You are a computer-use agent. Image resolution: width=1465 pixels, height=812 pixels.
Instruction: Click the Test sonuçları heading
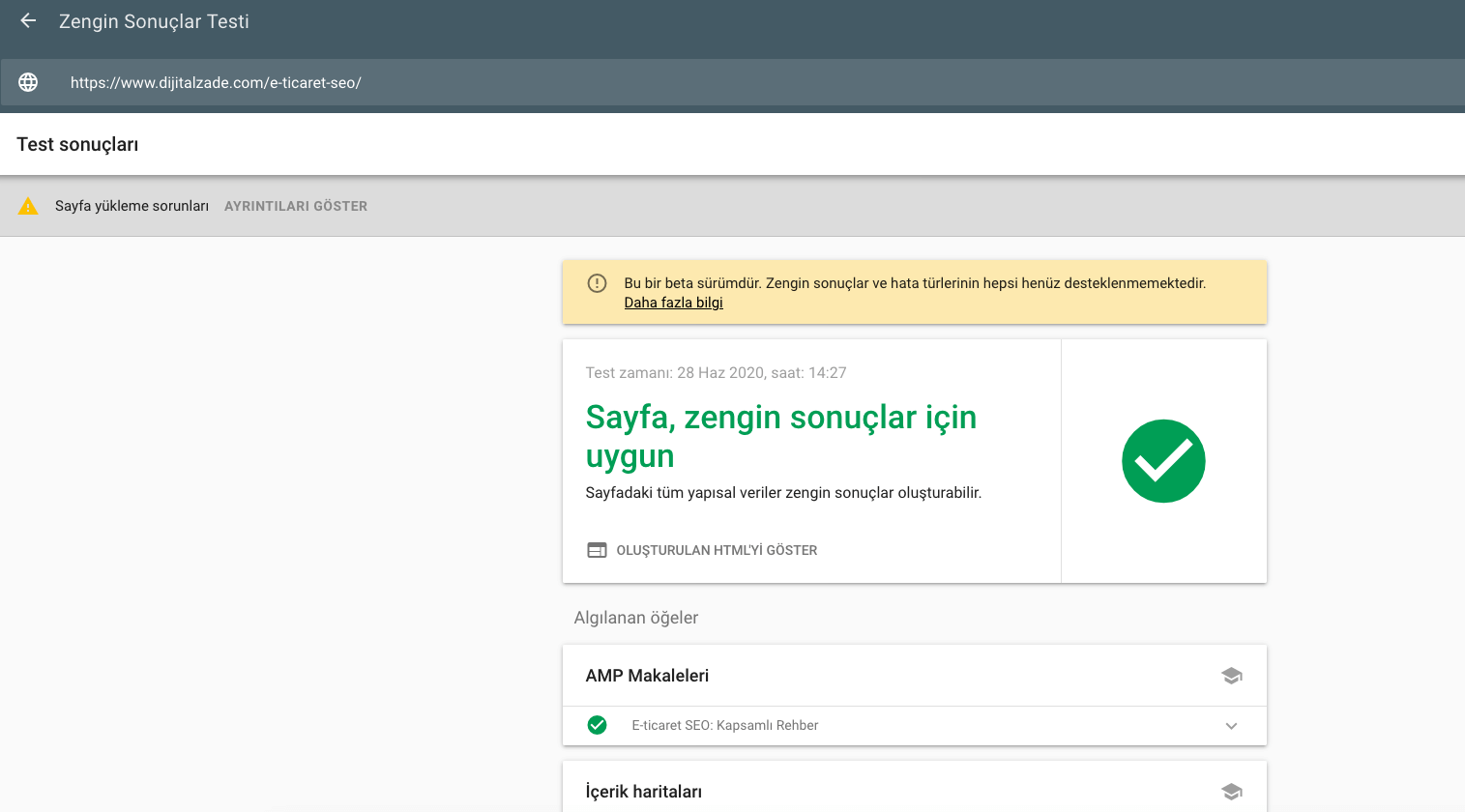[77, 144]
